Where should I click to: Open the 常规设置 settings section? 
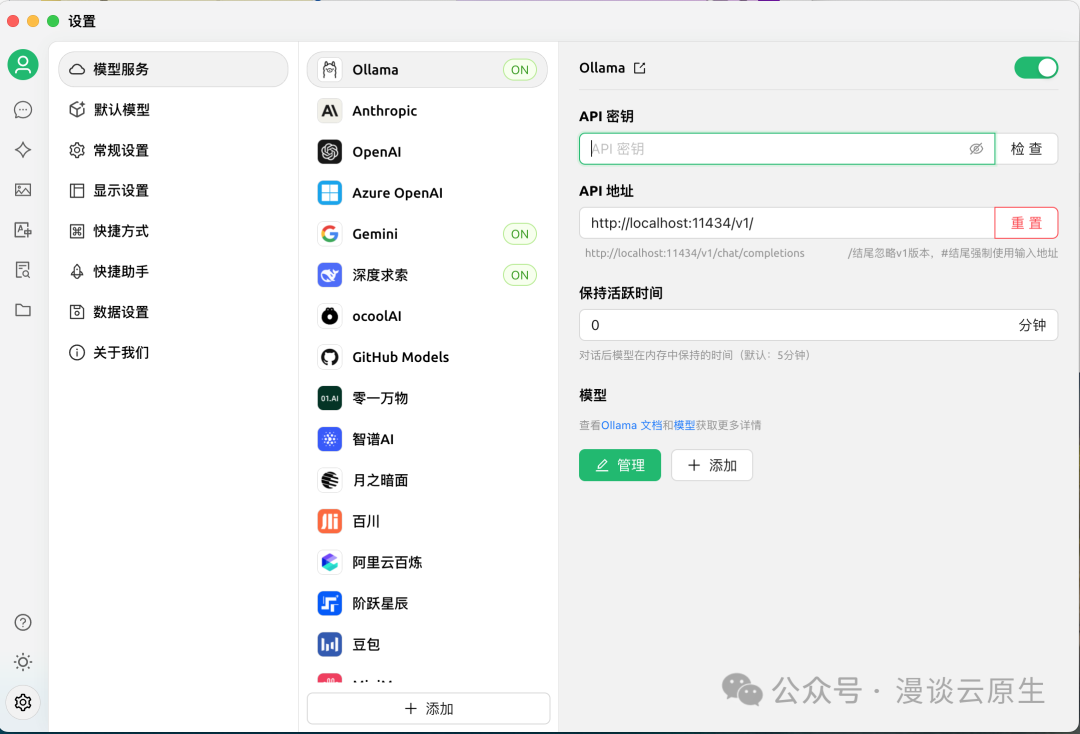click(x=174, y=150)
